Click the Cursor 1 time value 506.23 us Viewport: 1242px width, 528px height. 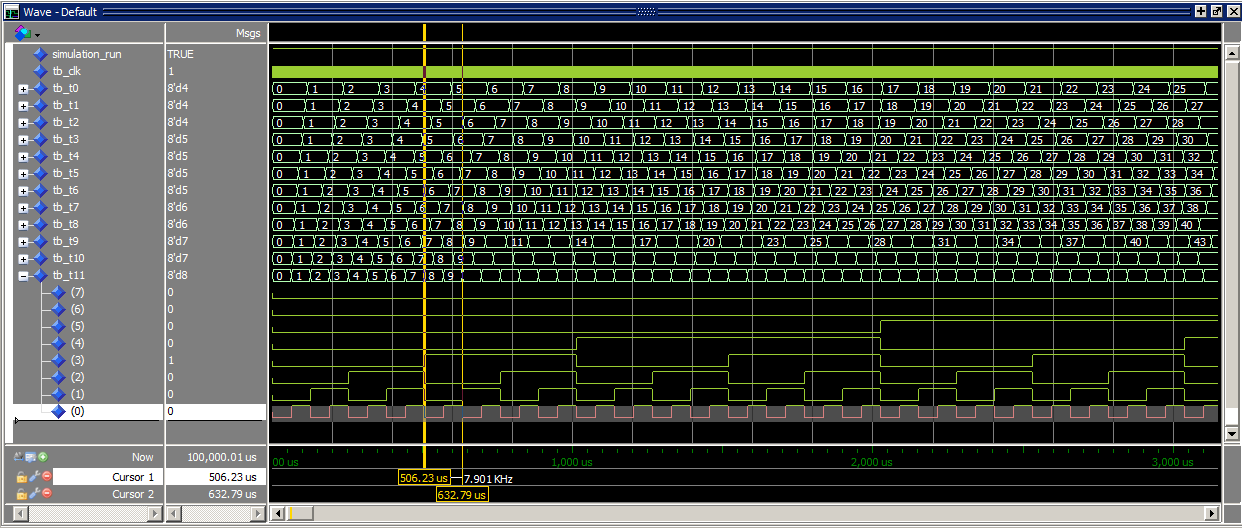231,477
